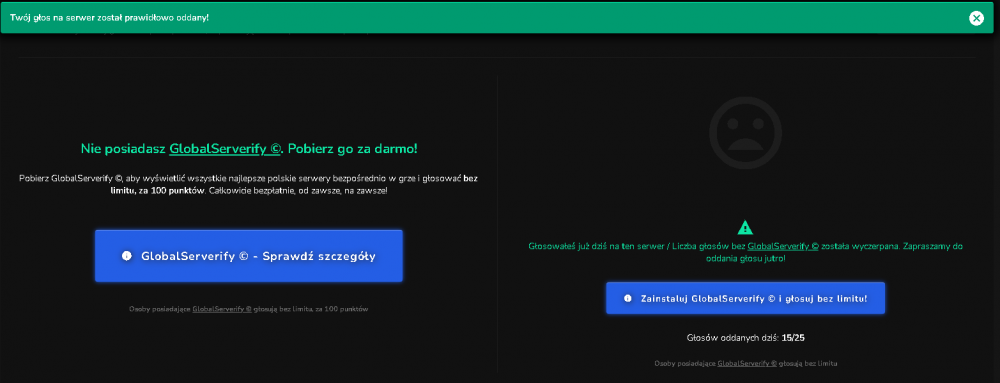This screenshot has width=1000, height=383.
Task: Click the sad face icon
Action: (745, 133)
